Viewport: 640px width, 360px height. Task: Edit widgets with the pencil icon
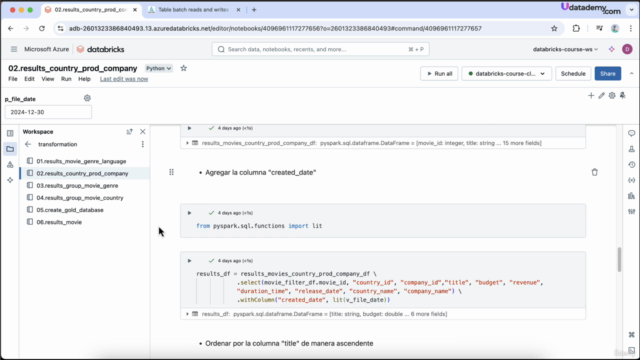click(x=601, y=96)
